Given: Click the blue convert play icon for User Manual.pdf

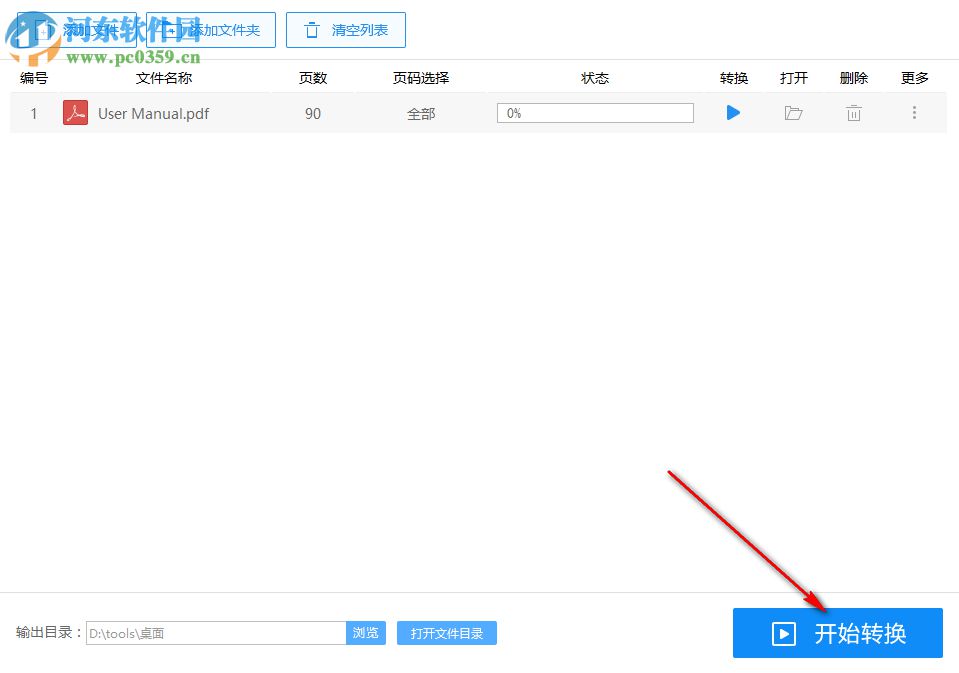Looking at the screenshot, I should [x=733, y=113].
